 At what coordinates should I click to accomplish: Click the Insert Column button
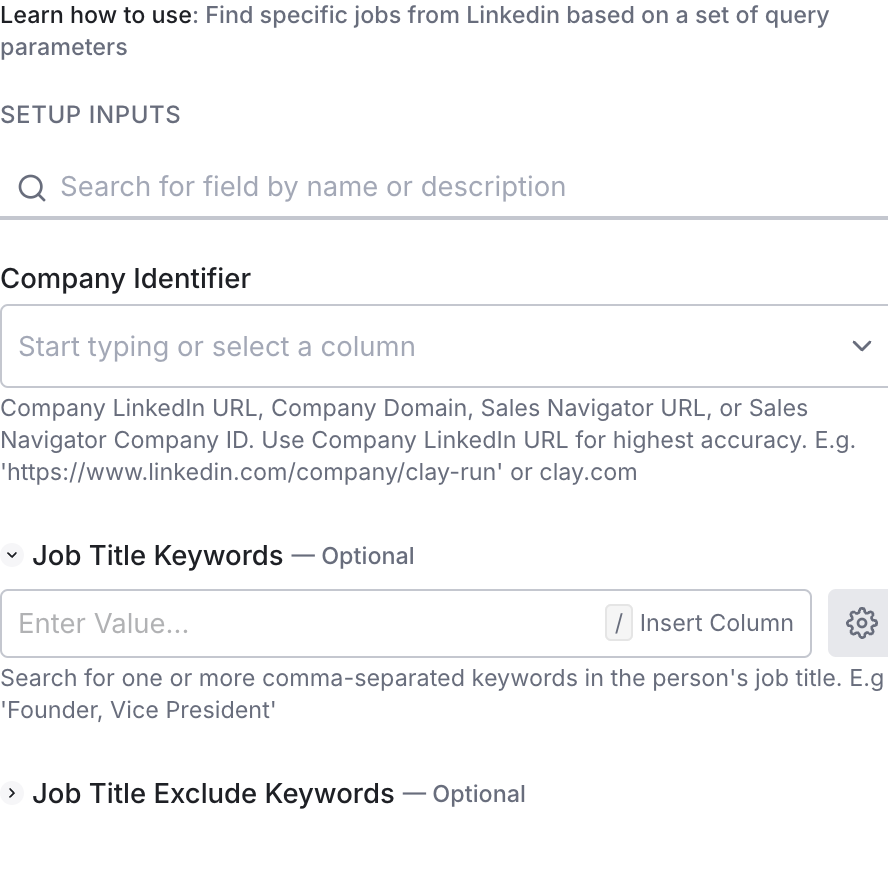(x=716, y=623)
